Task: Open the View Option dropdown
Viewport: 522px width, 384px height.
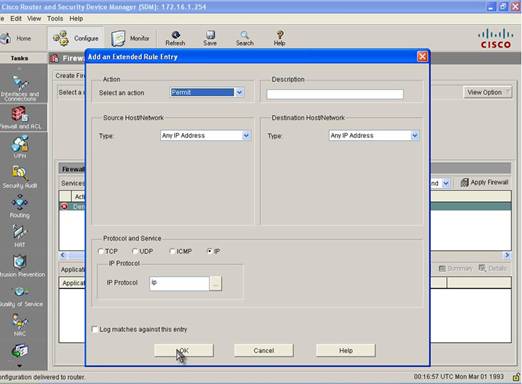Action: coord(487,92)
